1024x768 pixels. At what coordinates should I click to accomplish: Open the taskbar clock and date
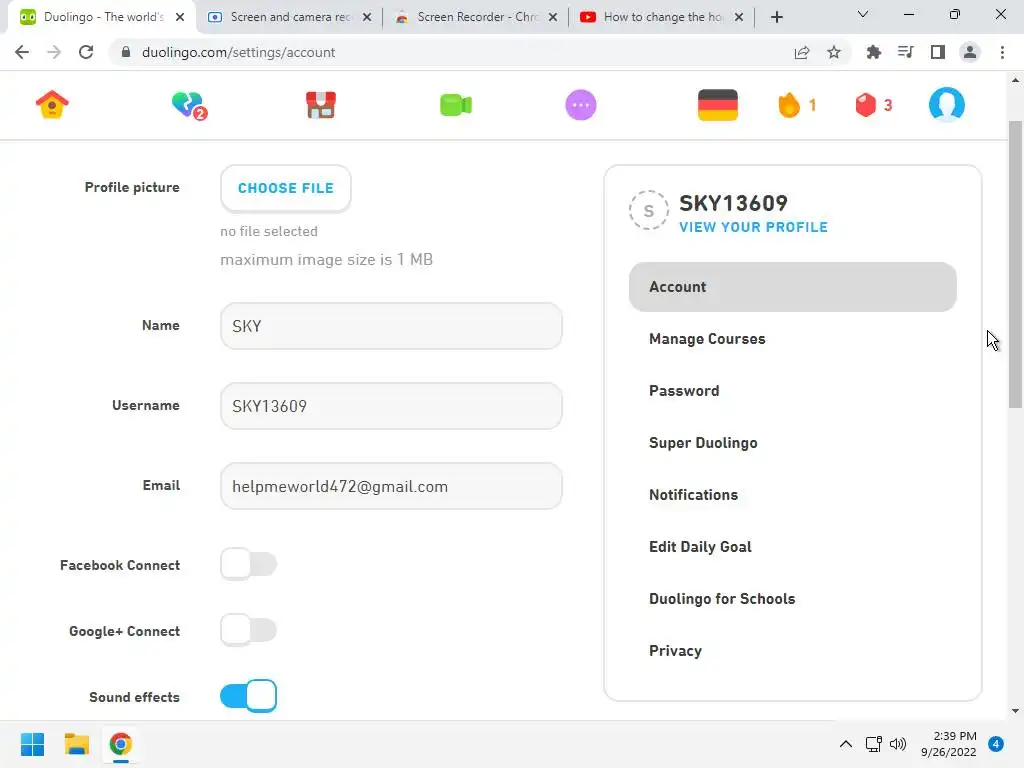click(x=949, y=744)
